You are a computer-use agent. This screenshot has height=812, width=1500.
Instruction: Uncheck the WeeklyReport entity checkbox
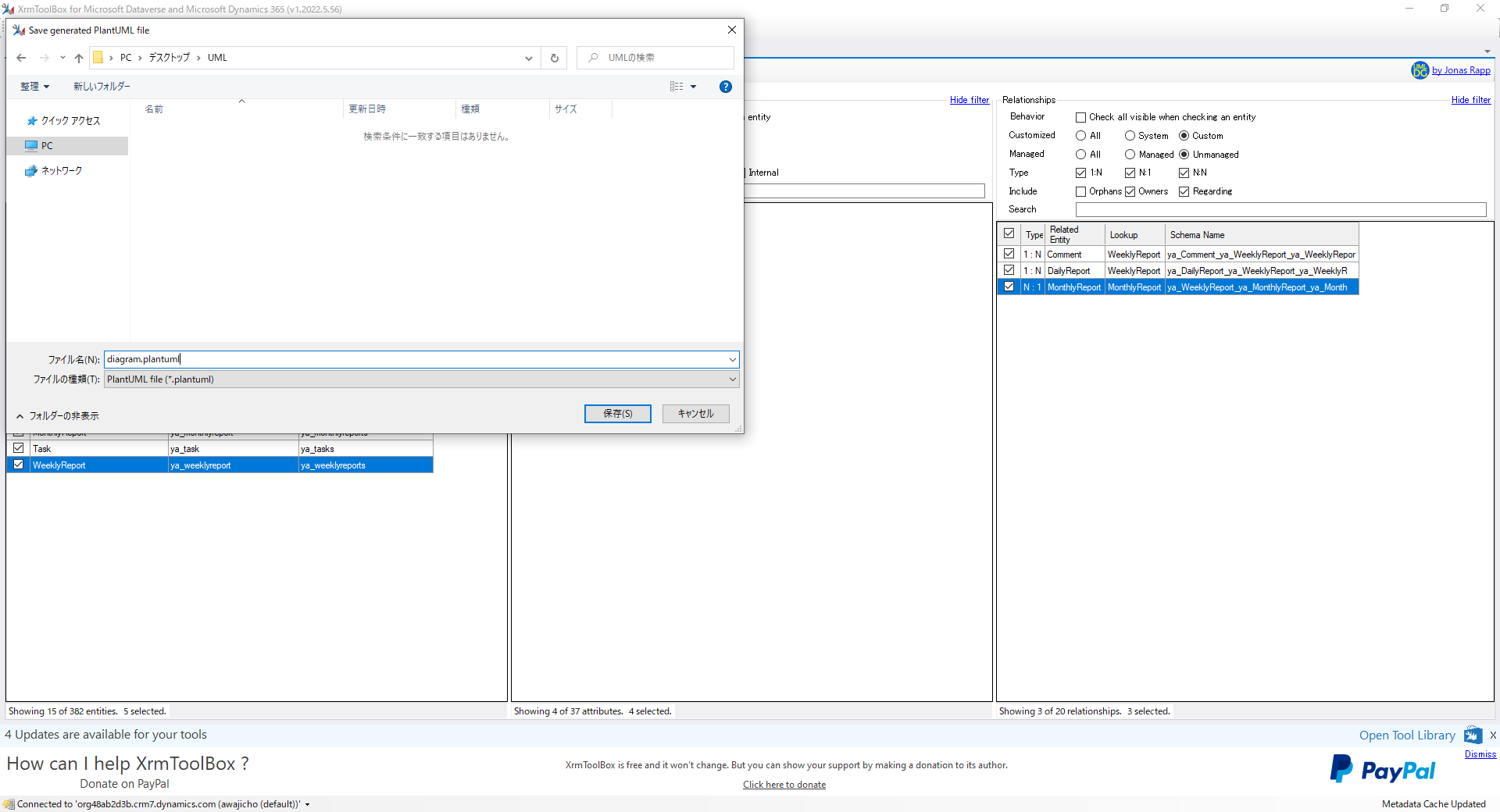point(18,465)
